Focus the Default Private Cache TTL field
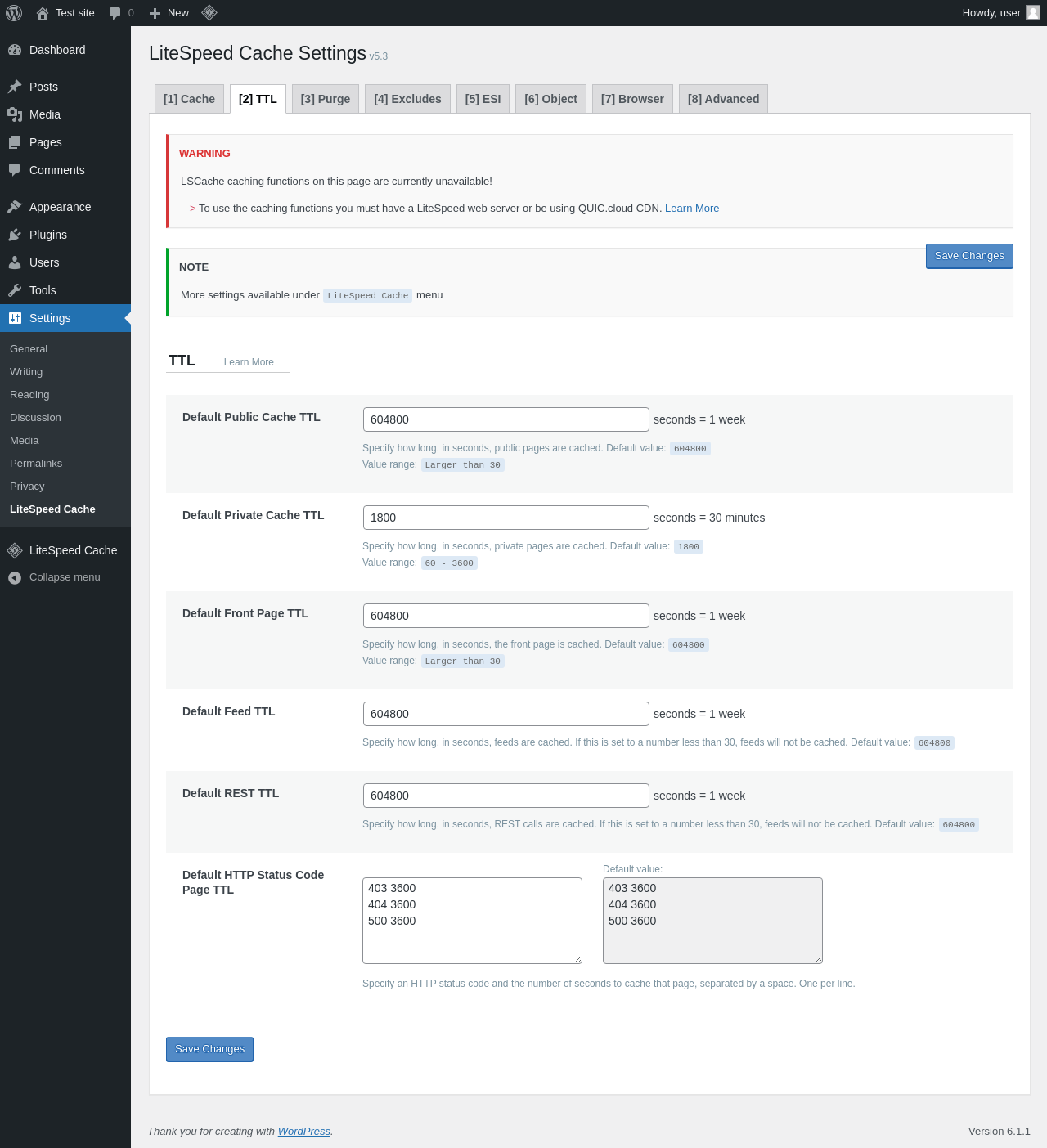The width and height of the screenshot is (1047, 1148). pos(506,518)
